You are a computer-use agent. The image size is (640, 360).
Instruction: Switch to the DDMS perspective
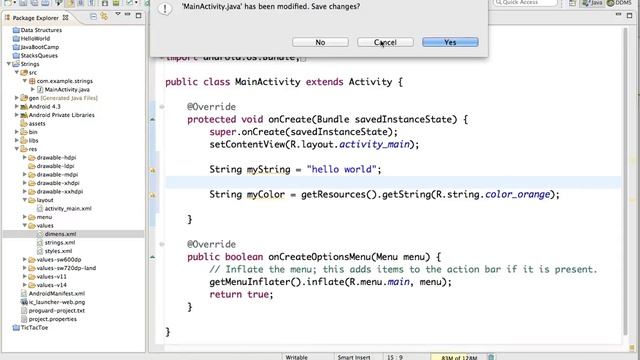620,3
